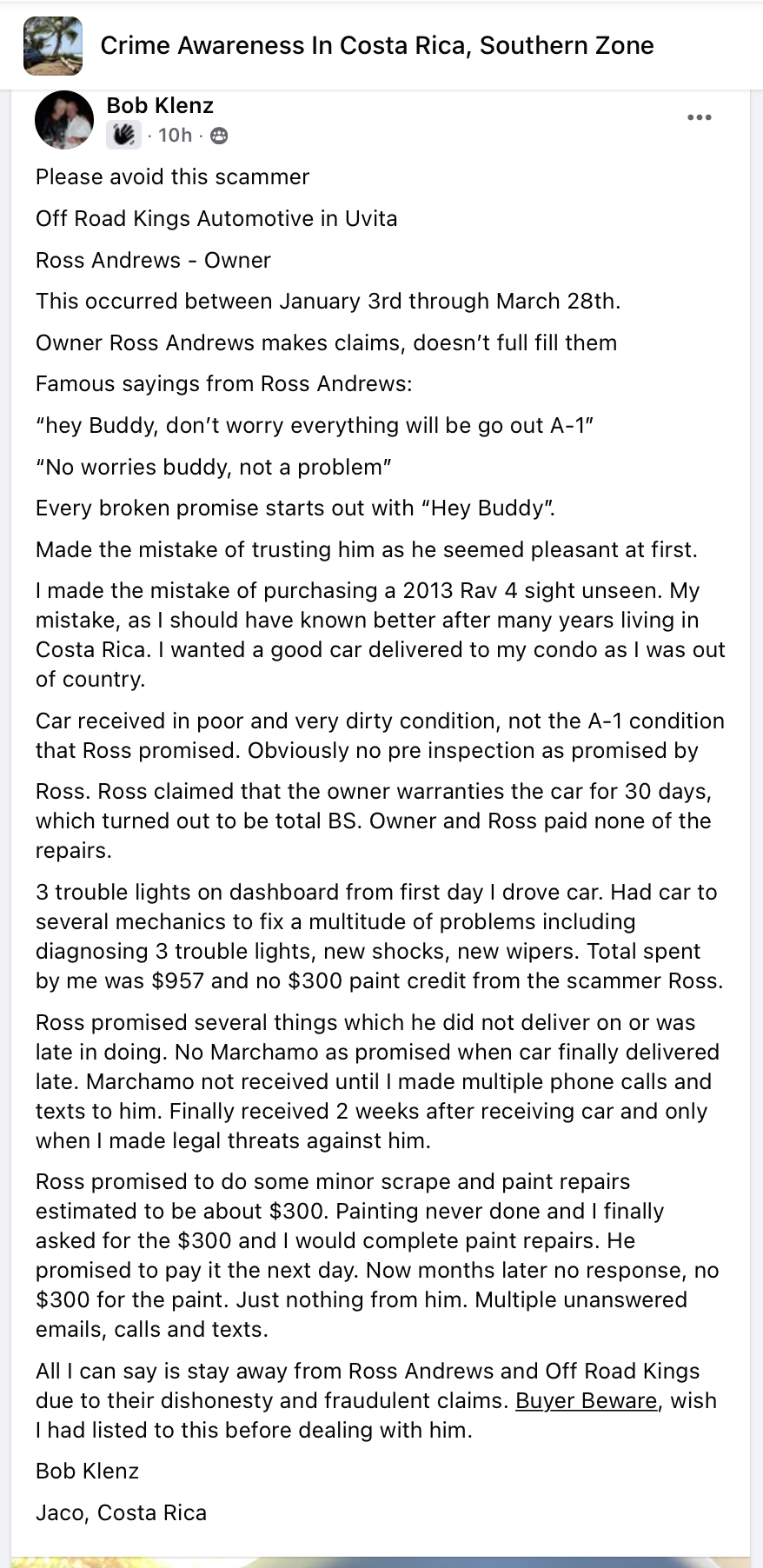
Task: Open the group's palm tree avatar
Action: tap(53, 45)
